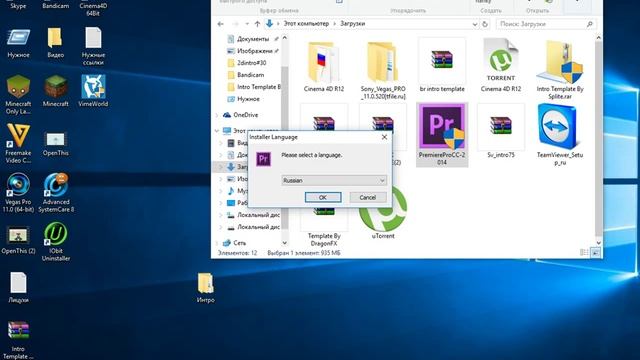Launch the IObit Uninstaller shortcut

[56, 242]
